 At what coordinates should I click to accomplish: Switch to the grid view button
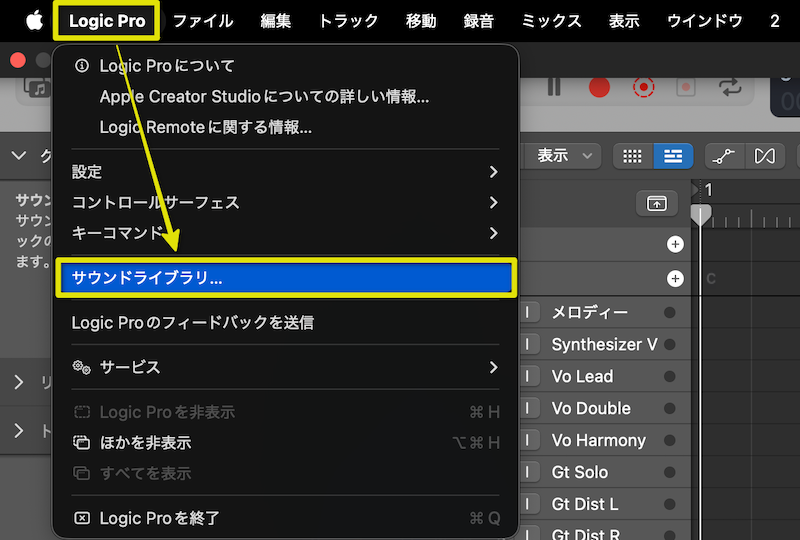pyautogui.click(x=633, y=156)
